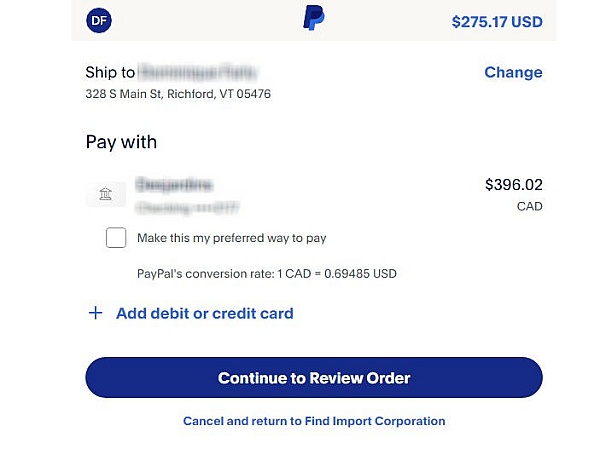Screen dimensions: 600x449
Task: Click the 328 S Main St address line
Action: (178, 94)
